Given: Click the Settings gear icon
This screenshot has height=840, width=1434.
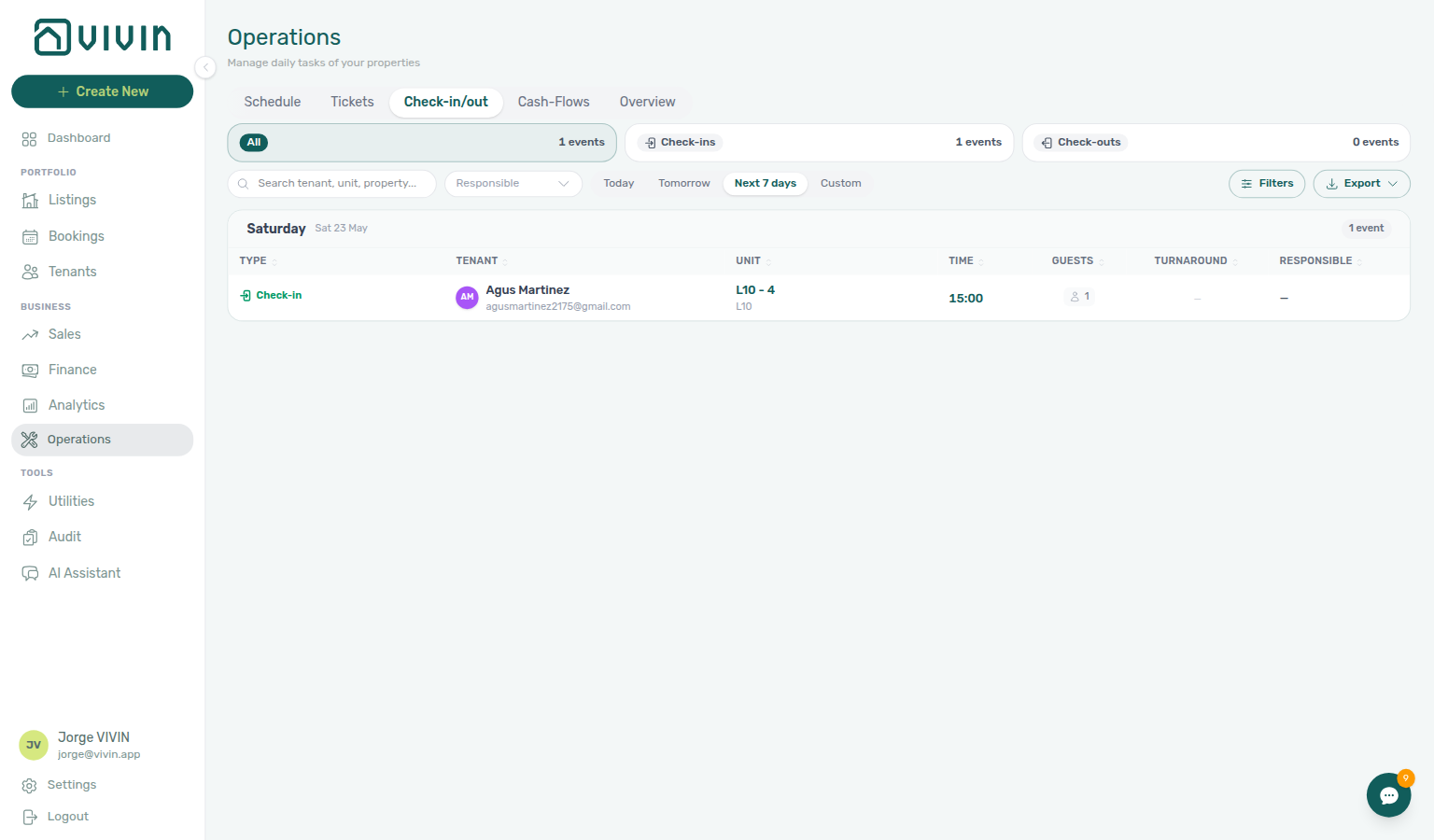Looking at the screenshot, I should pyautogui.click(x=29, y=786).
